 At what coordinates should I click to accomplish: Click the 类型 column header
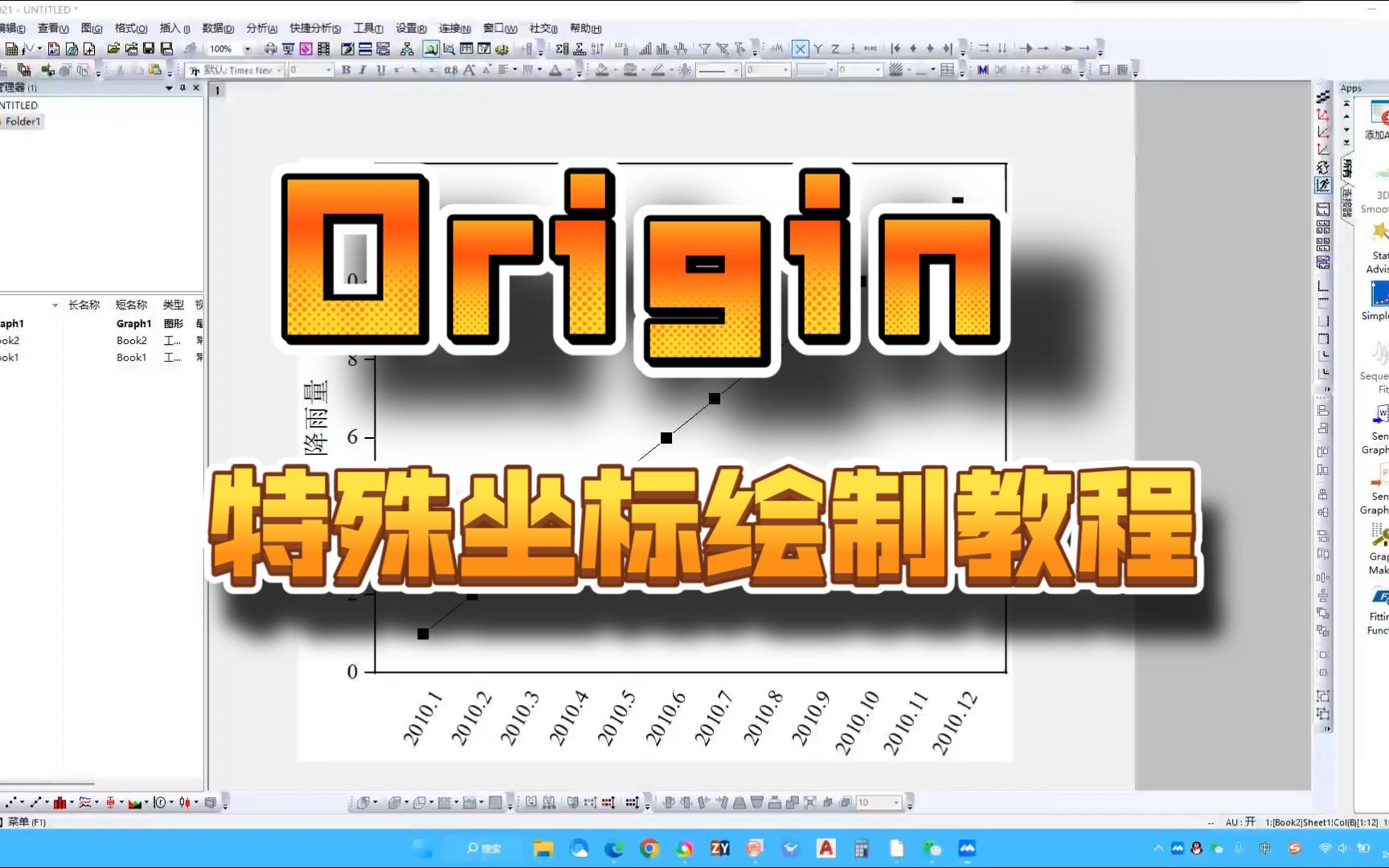[173, 305]
